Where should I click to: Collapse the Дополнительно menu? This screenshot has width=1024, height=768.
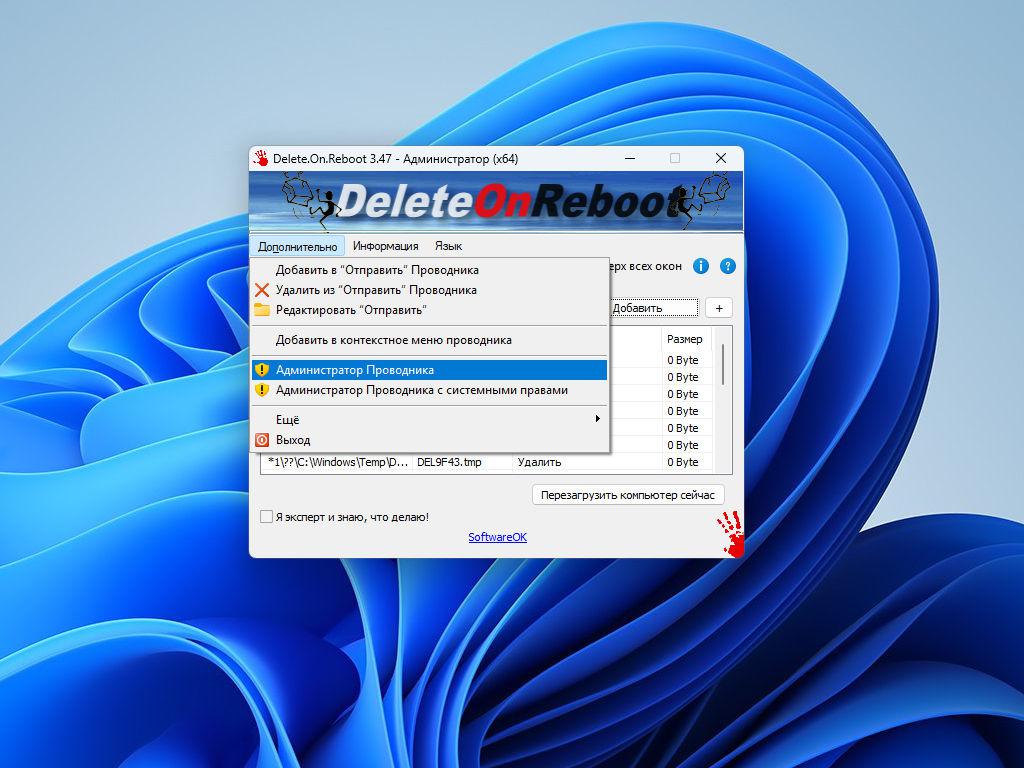(297, 246)
